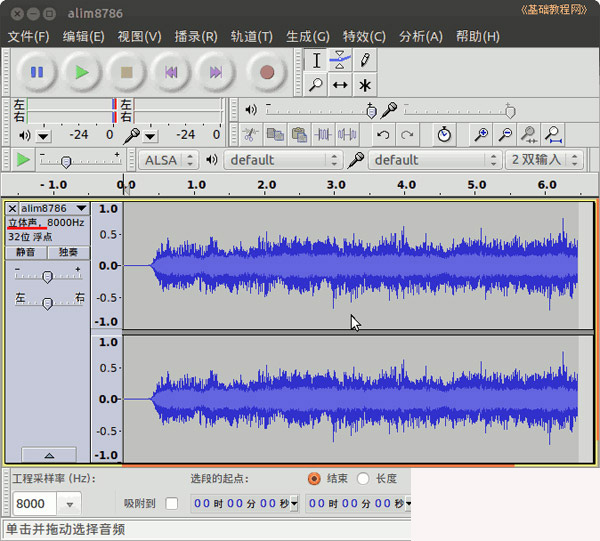
Task: Select the 长度 radio button
Action: pyautogui.click(x=363, y=479)
